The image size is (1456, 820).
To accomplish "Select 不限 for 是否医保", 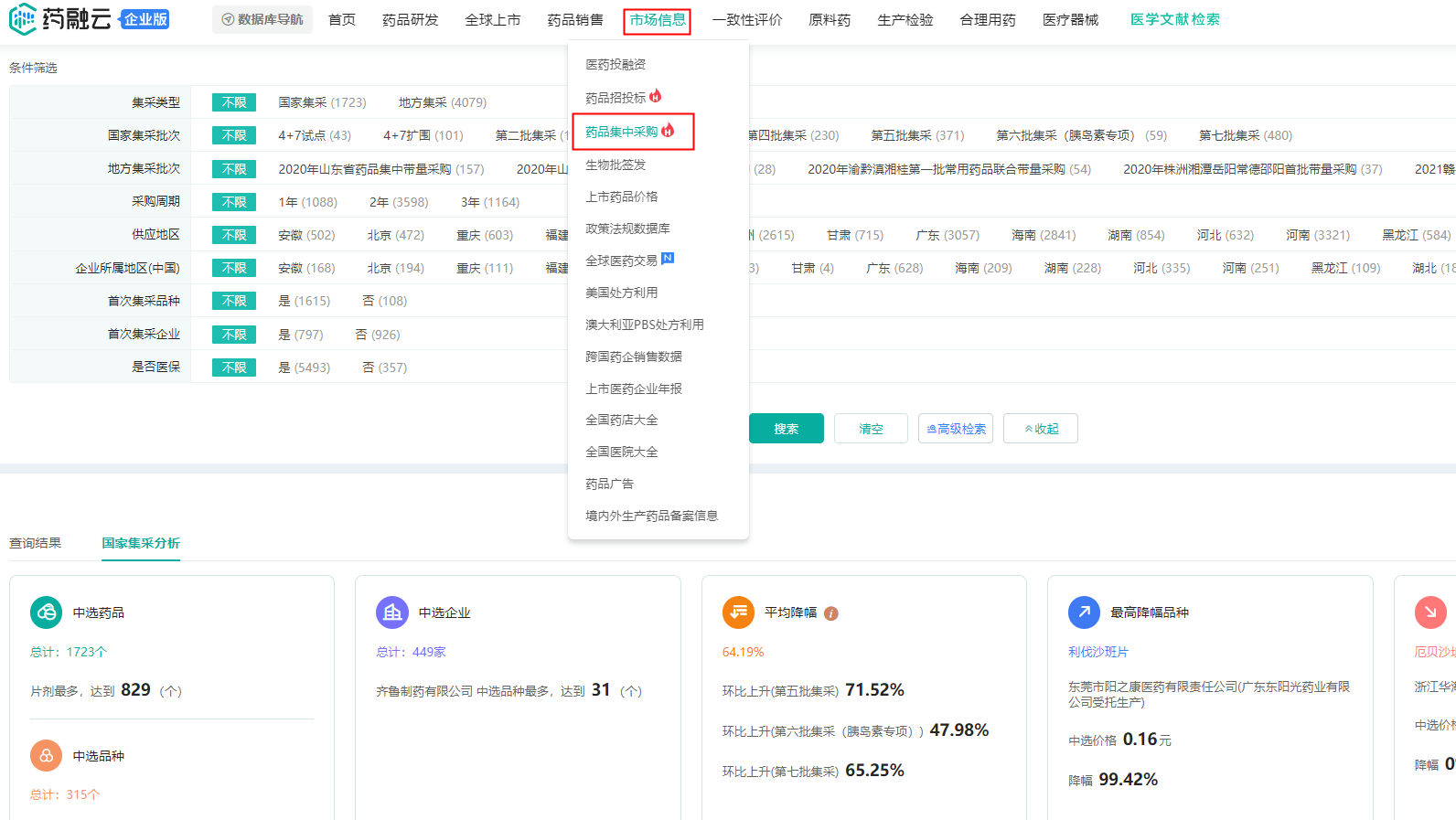I will pos(234,367).
